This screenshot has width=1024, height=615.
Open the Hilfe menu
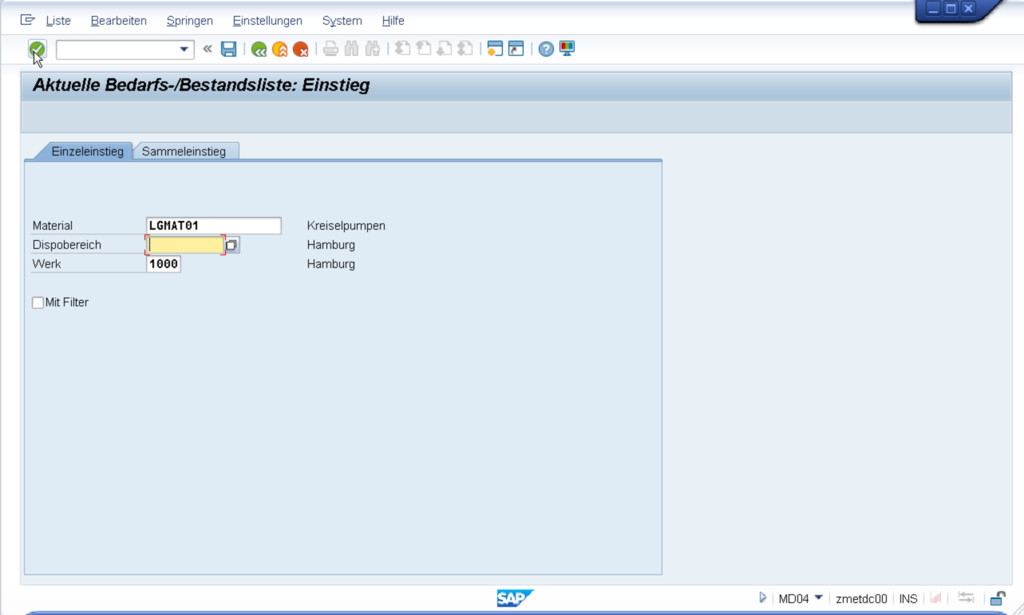pos(392,21)
